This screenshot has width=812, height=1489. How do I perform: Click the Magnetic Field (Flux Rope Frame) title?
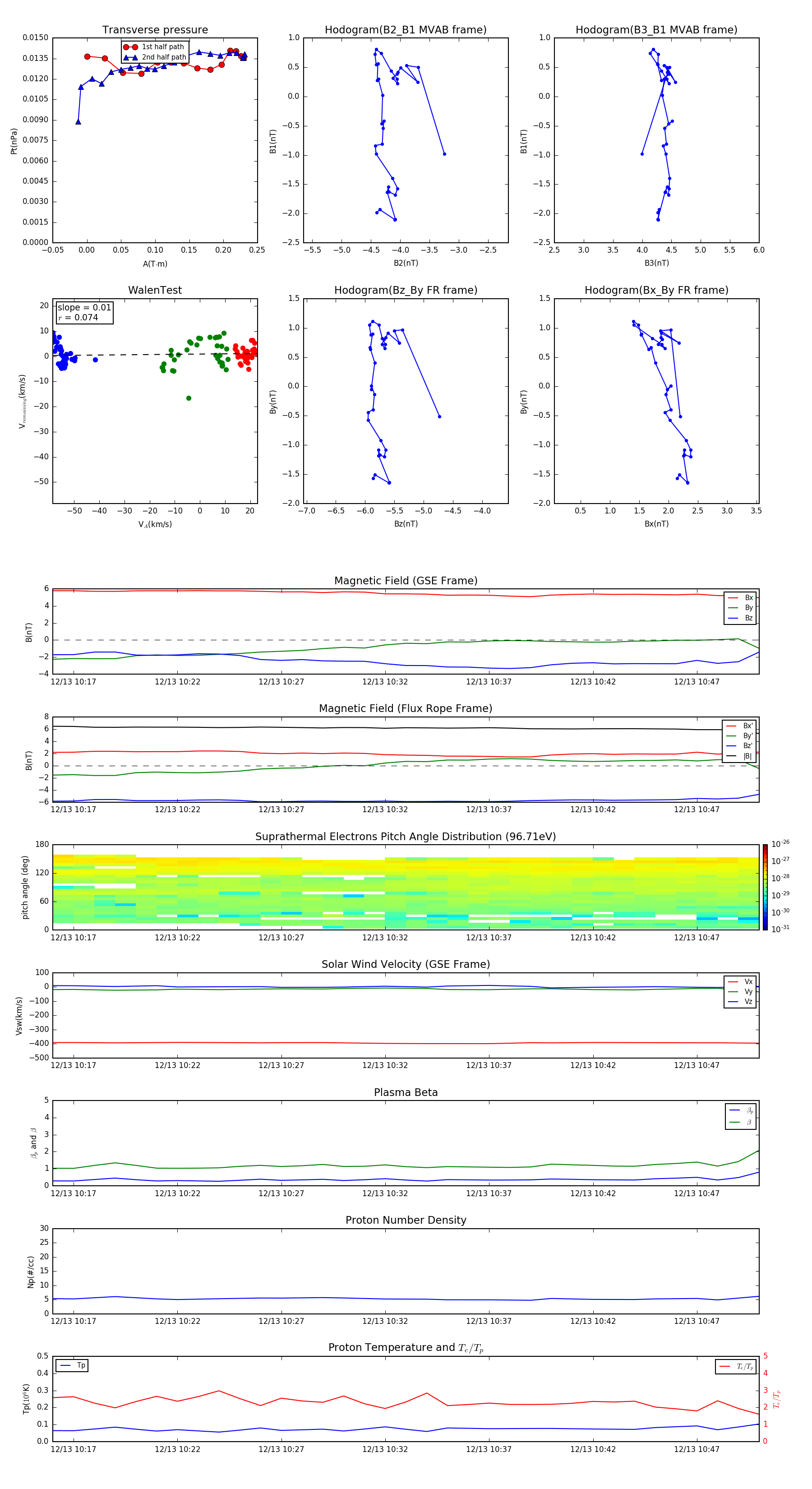[x=406, y=709]
